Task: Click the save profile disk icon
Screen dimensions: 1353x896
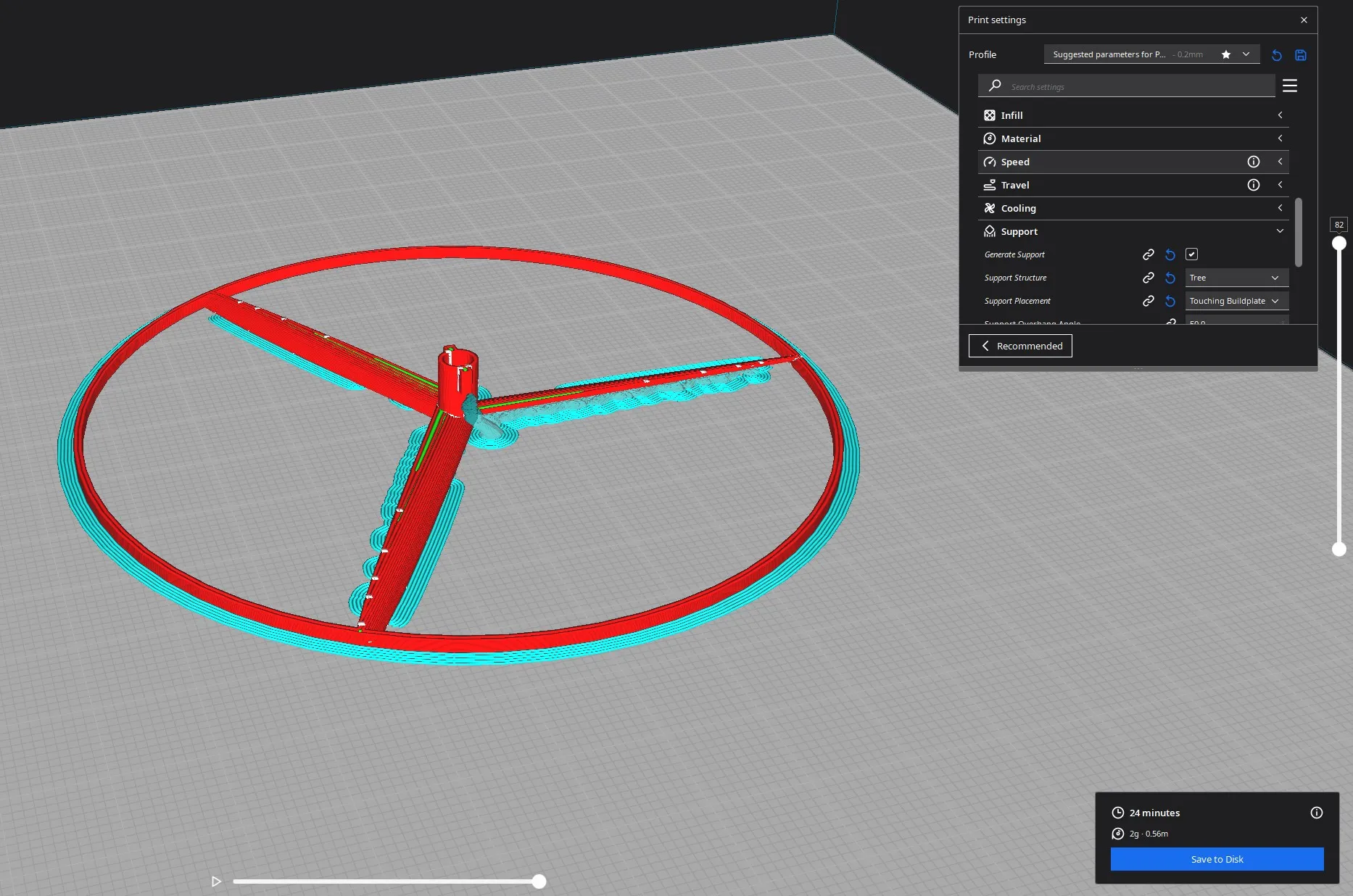Action: pyautogui.click(x=1301, y=55)
